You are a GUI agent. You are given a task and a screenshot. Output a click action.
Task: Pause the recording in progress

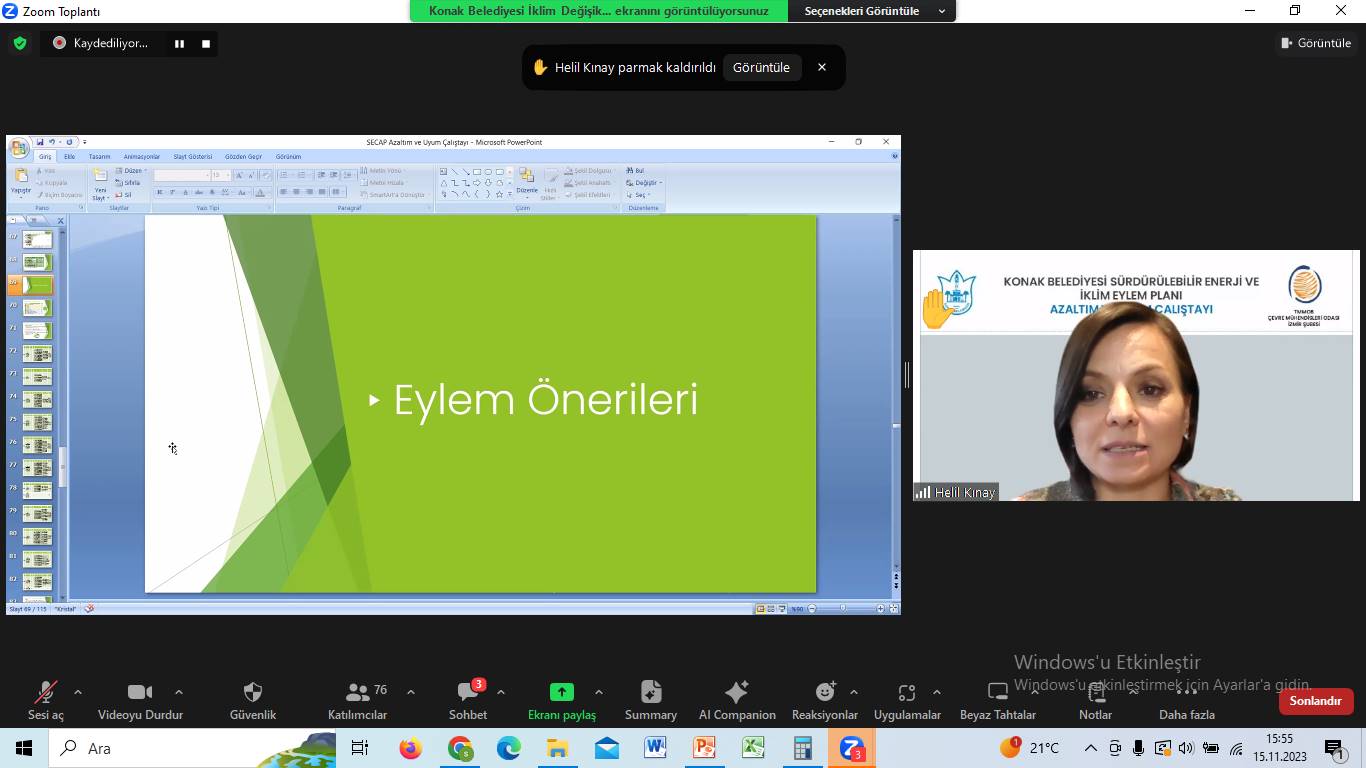click(x=180, y=43)
